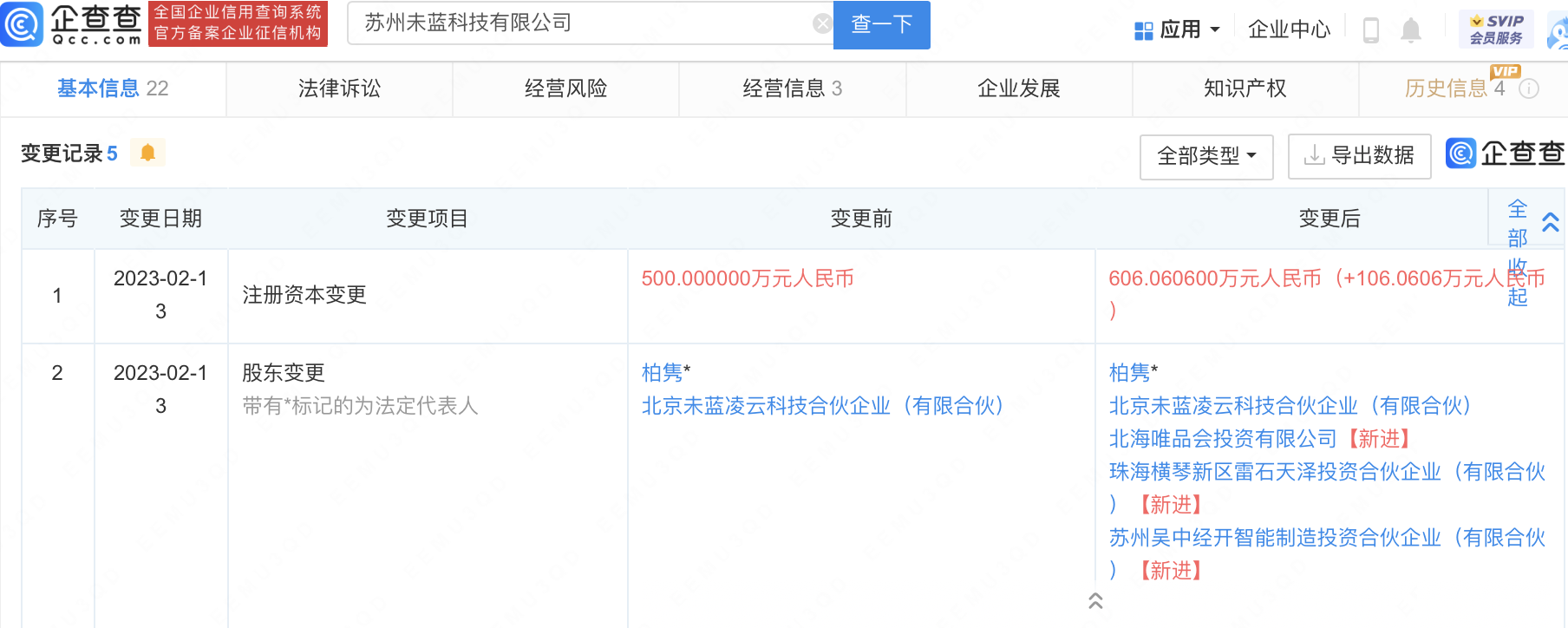Switch to the 基本信息 tab
Screen dimensions: 1568x628
point(113,88)
